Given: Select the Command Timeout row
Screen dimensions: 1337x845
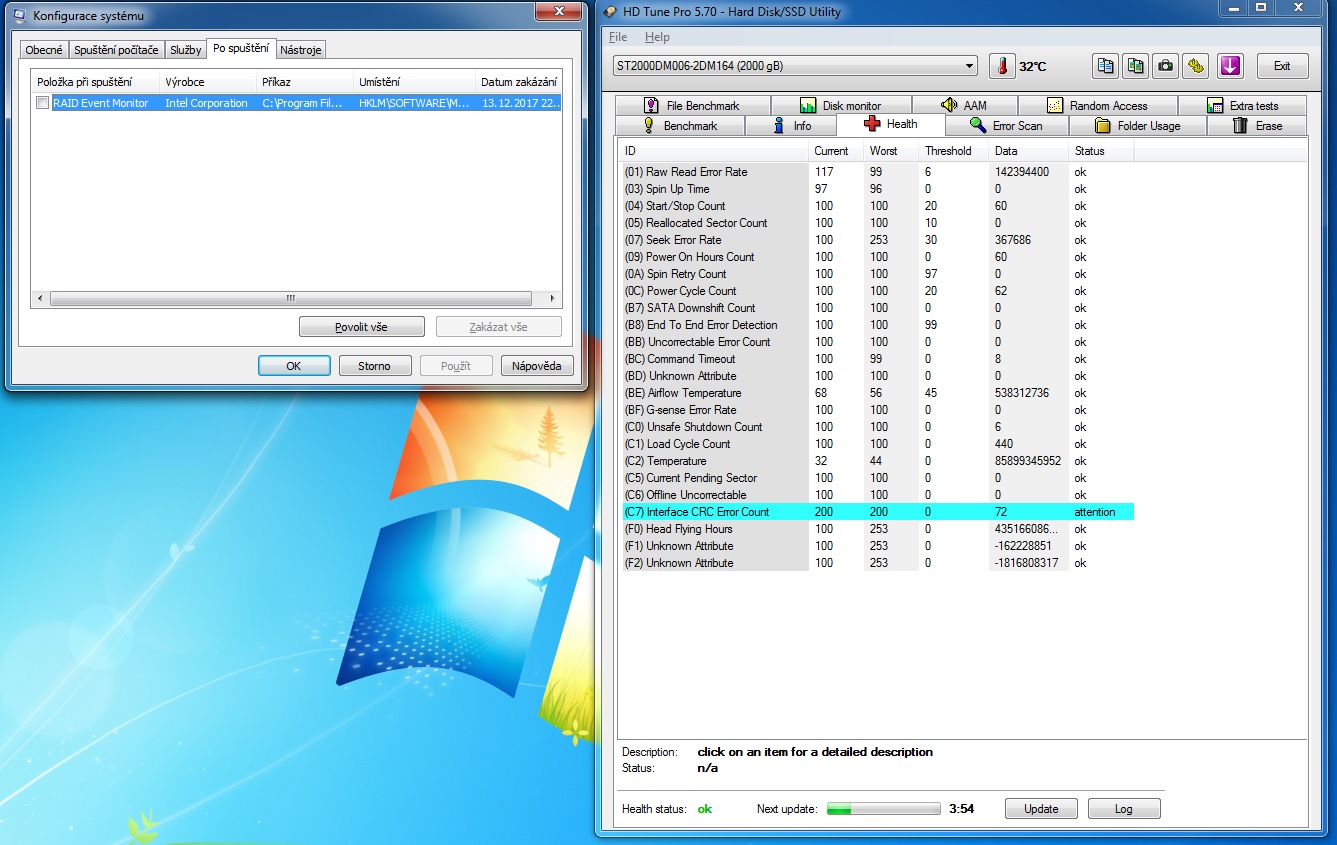Looking at the screenshot, I should pyautogui.click(x=876, y=359).
